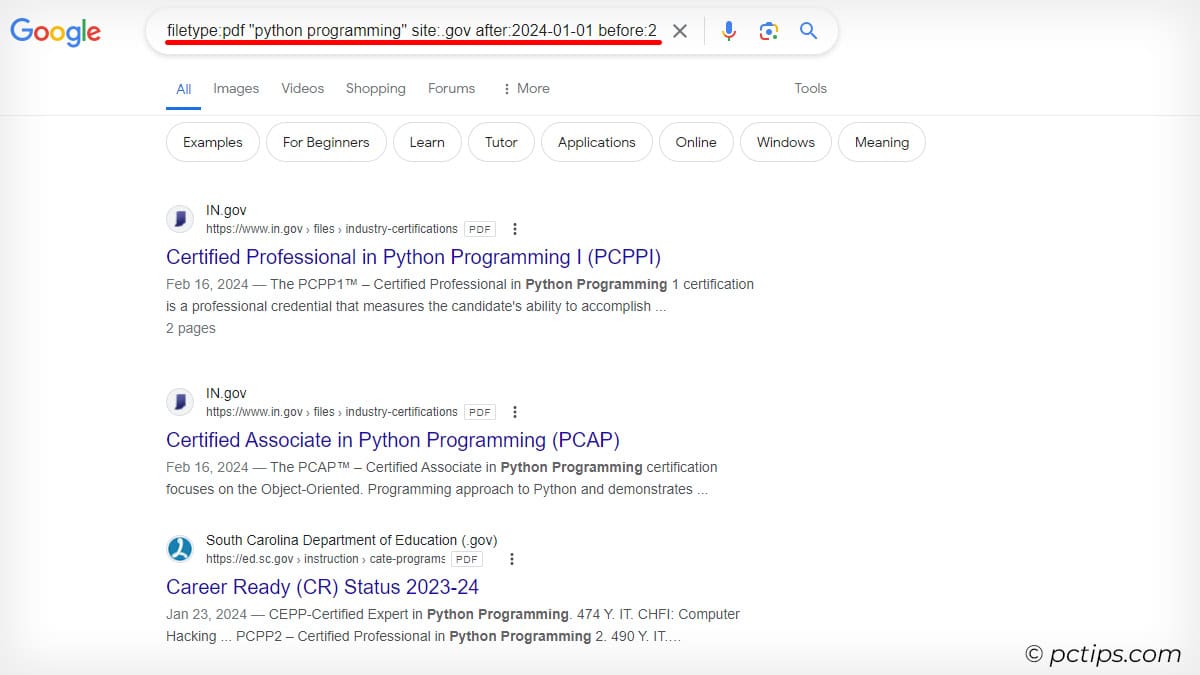
Task: Click the PDF badge on the PCPPI result
Action: tap(478, 228)
